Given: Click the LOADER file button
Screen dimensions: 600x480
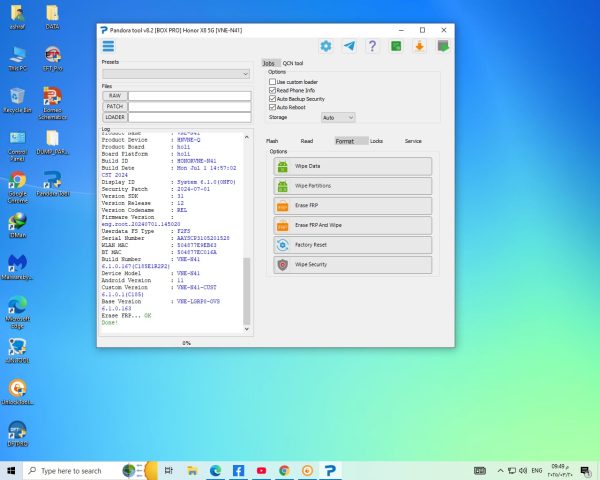Looking at the screenshot, I should pos(115,117).
